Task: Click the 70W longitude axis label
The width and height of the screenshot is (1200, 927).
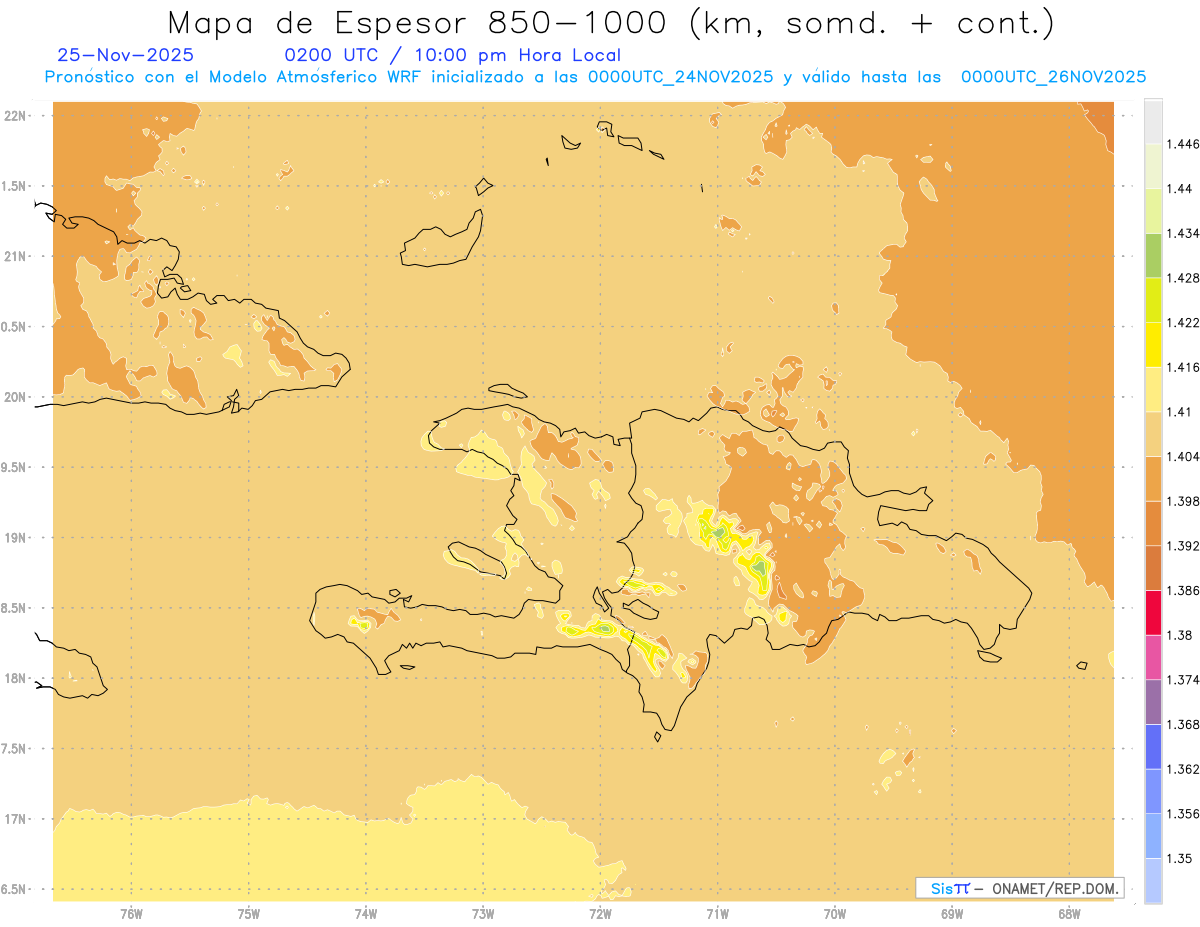Action: coord(835,914)
